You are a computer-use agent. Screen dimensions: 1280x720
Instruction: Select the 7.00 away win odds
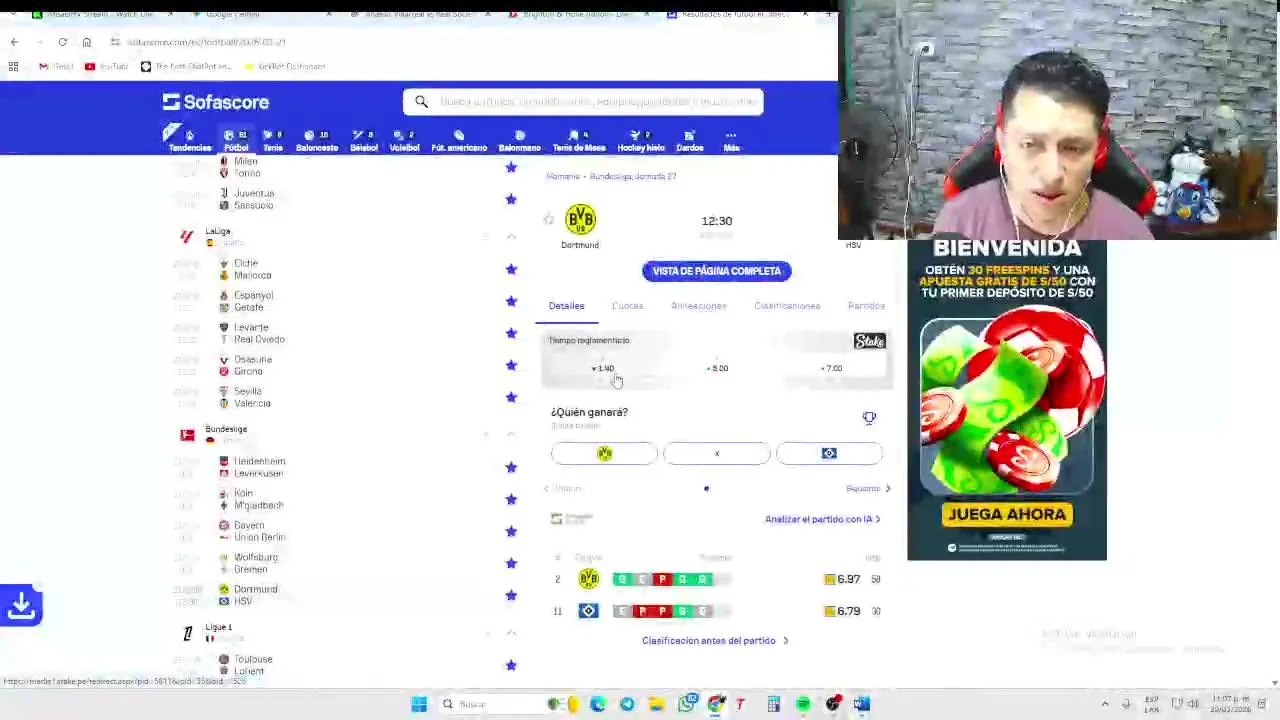[831, 368]
